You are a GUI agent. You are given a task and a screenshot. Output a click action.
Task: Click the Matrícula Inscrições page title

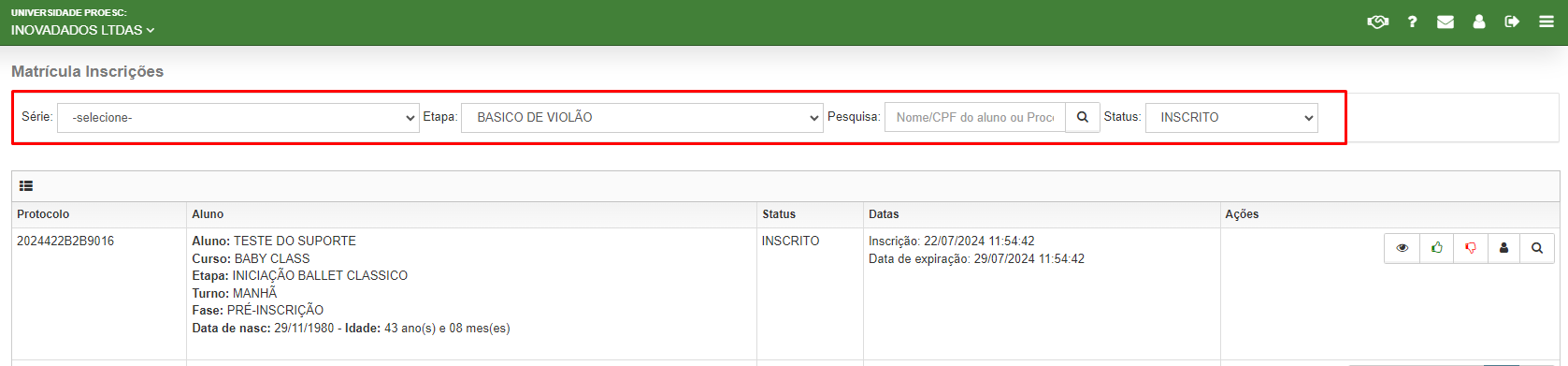point(87,71)
